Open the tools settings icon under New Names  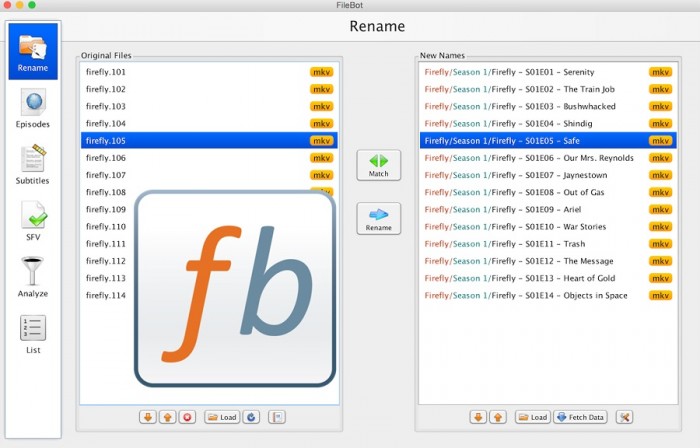[624, 417]
